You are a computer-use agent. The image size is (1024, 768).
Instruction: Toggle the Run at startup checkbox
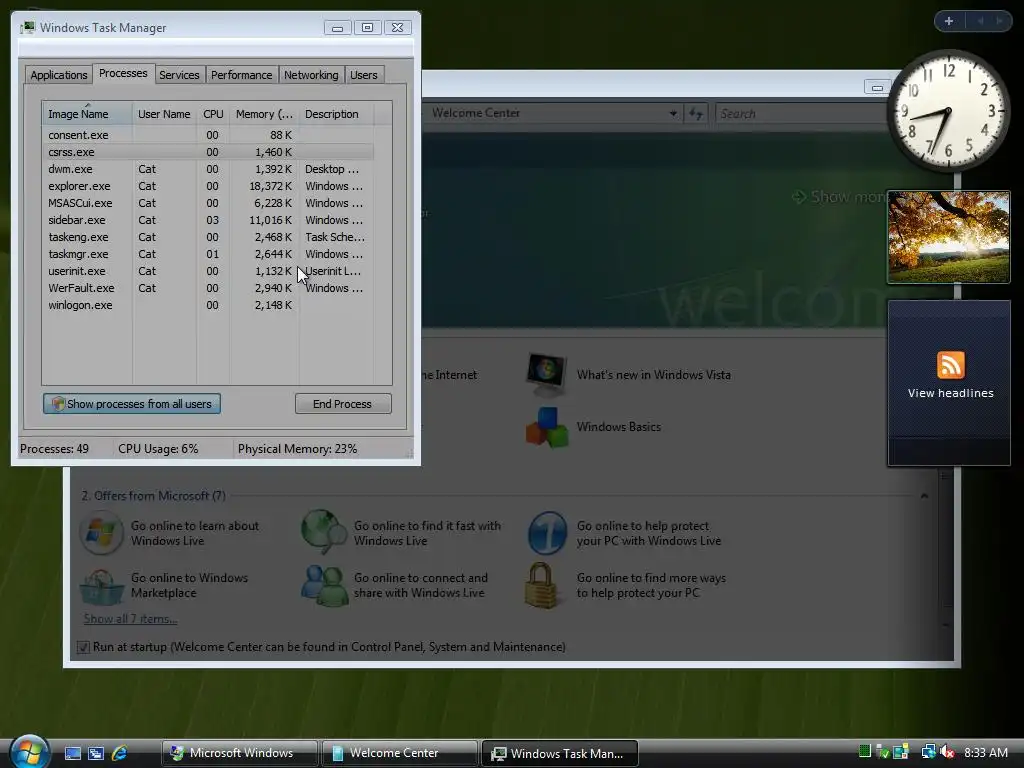(84, 647)
